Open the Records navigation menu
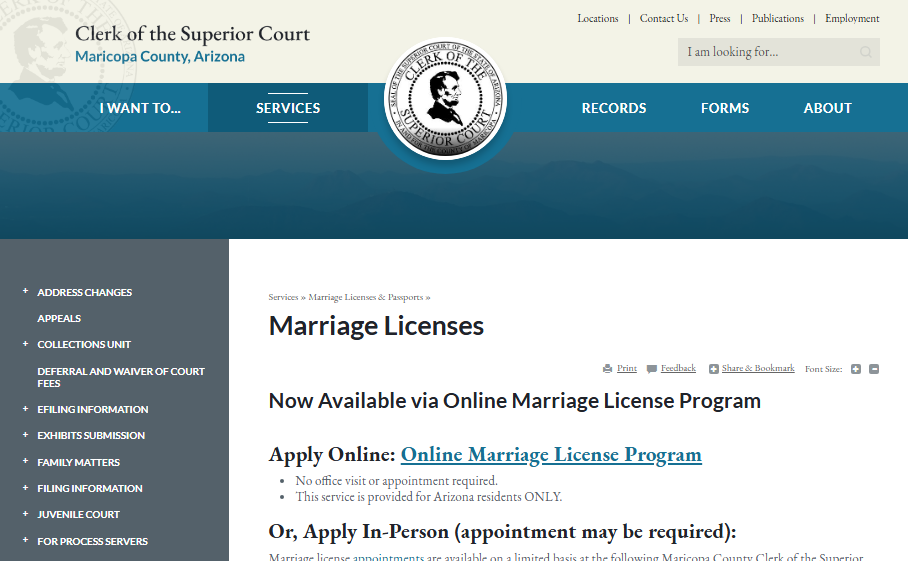Screen dimensions: 908x561 click(614, 108)
